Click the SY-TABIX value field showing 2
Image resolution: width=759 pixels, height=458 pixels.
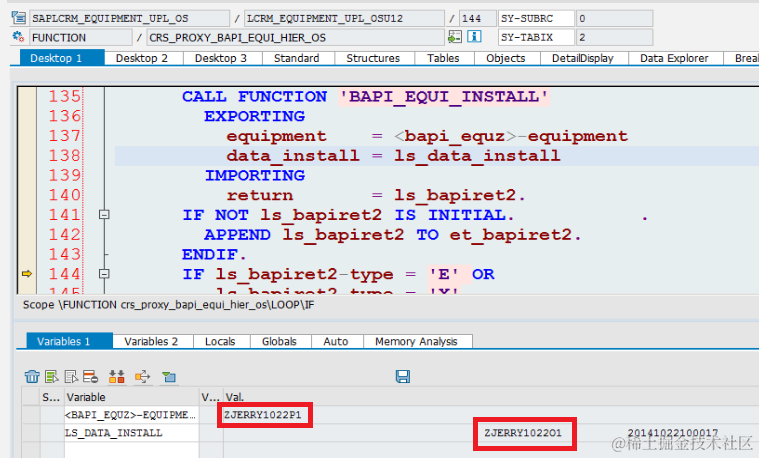coord(614,37)
